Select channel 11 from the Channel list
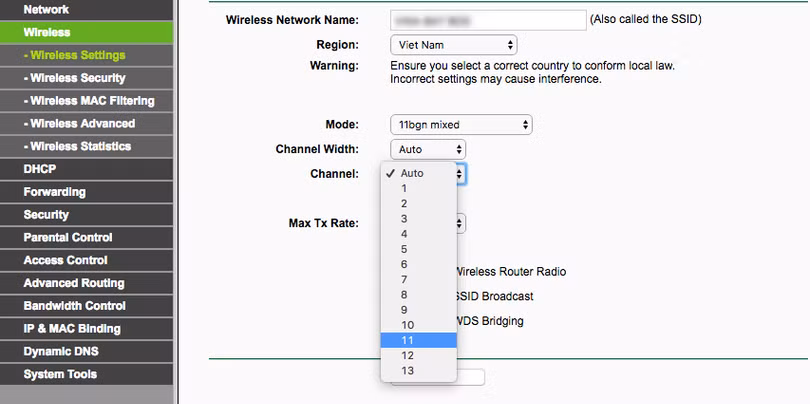 [x=418, y=340]
